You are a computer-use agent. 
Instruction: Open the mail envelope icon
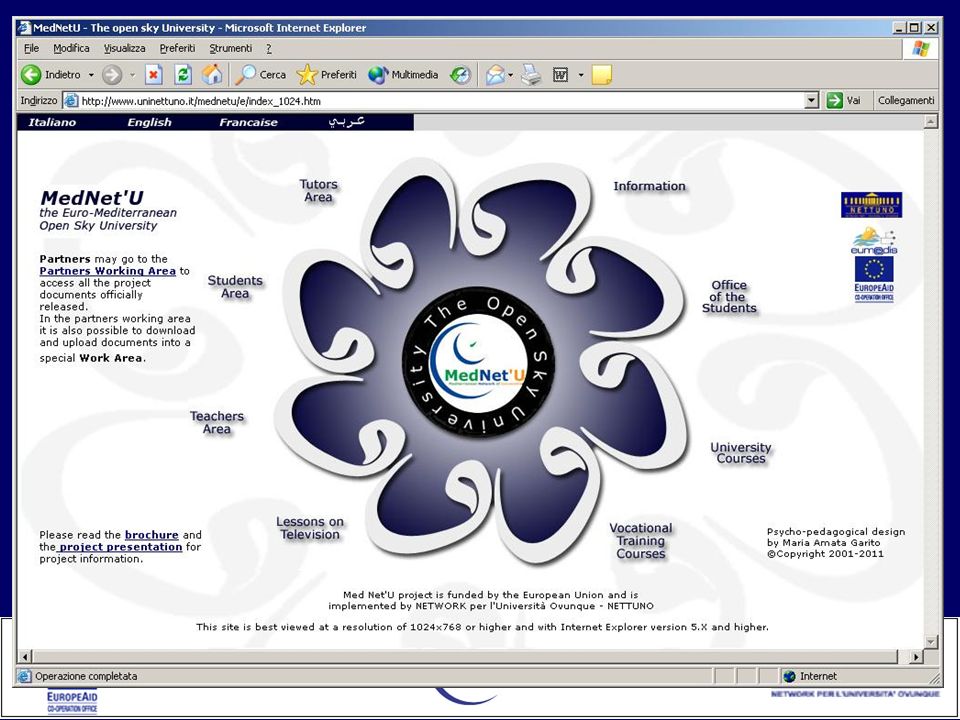point(495,75)
